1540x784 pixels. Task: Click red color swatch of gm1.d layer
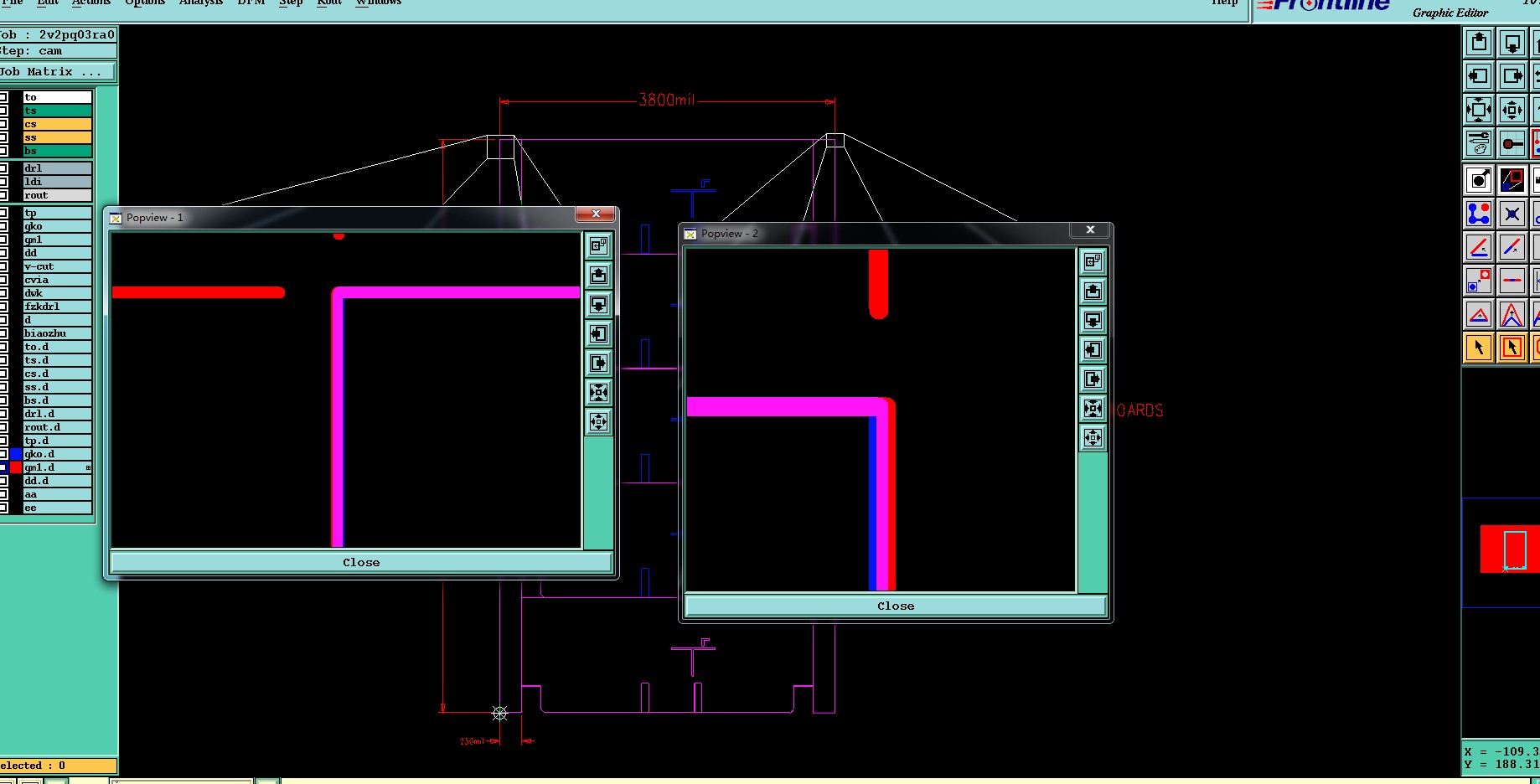point(16,467)
